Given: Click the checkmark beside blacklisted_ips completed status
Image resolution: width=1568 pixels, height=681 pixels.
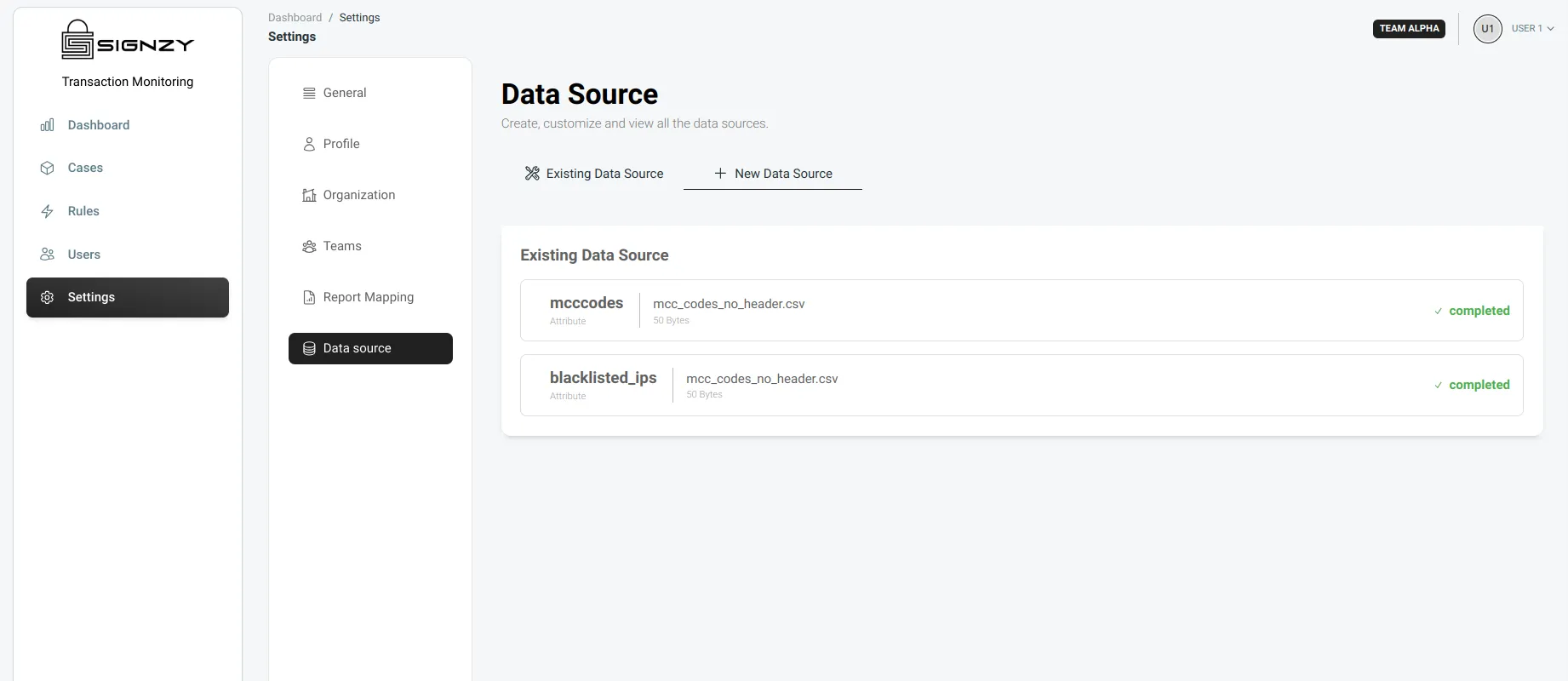Looking at the screenshot, I should (x=1439, y=386).
